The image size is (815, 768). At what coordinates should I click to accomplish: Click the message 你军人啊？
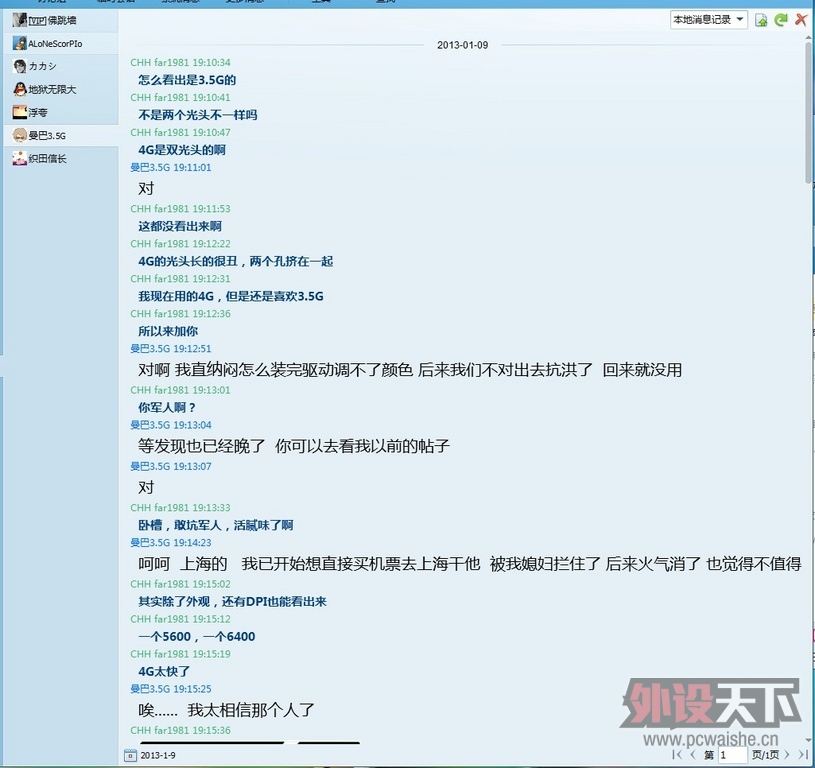(167, 407)
